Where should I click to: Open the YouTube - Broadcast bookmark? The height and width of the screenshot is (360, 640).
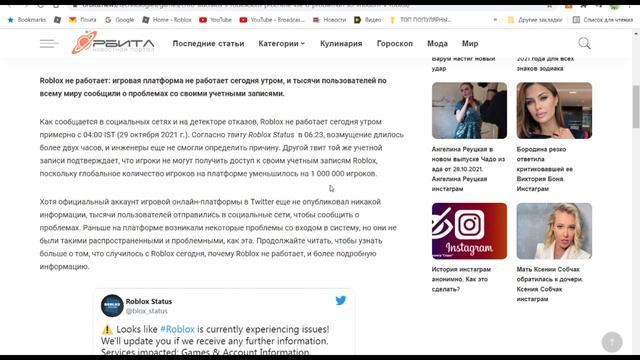click(272, 20)
